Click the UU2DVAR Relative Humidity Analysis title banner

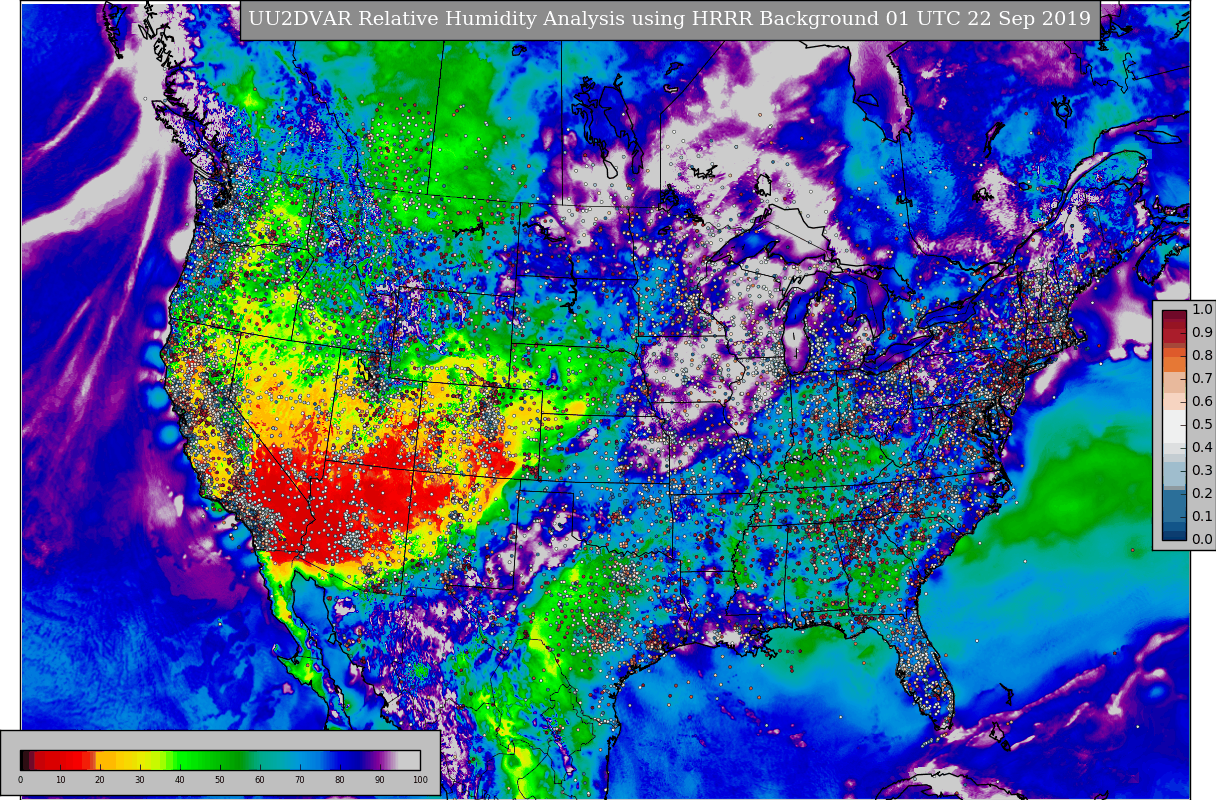670,20
